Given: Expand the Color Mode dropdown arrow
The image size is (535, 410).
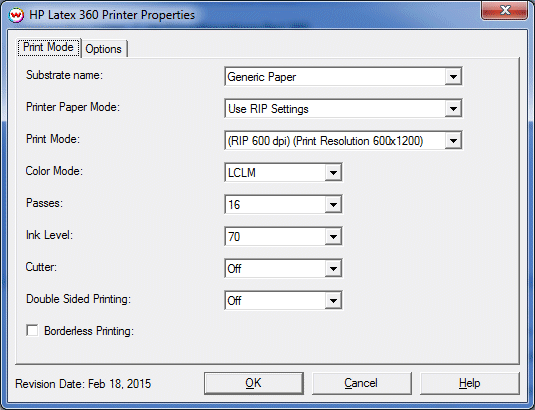Looking at the screenshot, I should coord(333,172).
